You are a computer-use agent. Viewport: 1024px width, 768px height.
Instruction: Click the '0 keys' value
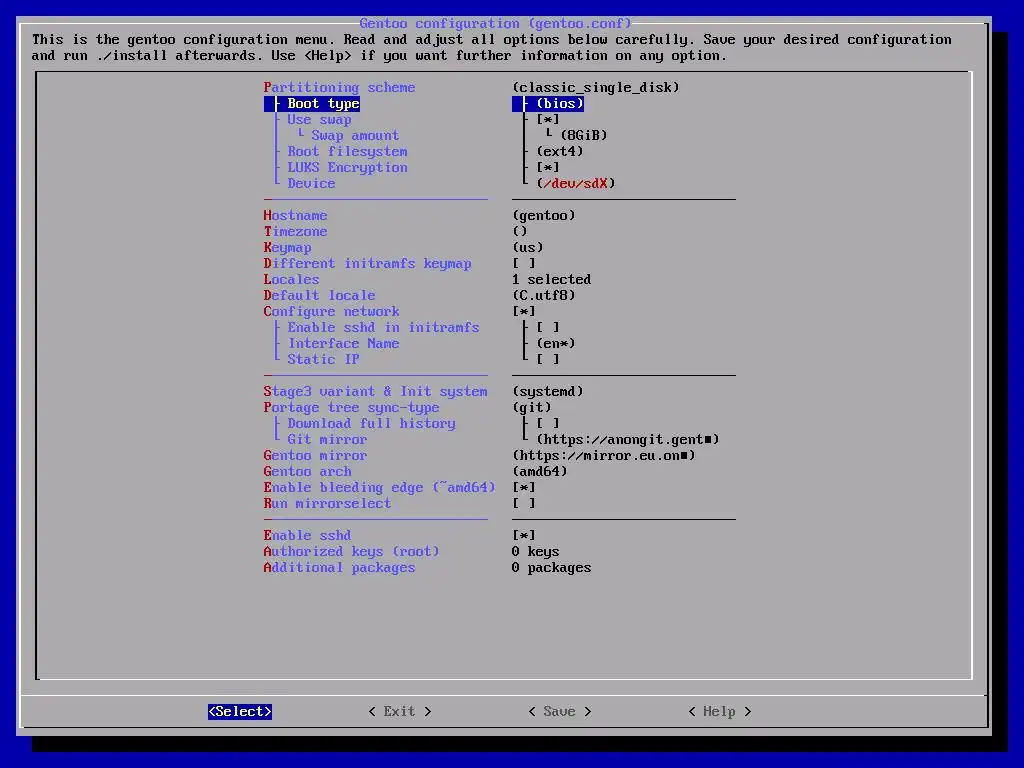[536, 551]
